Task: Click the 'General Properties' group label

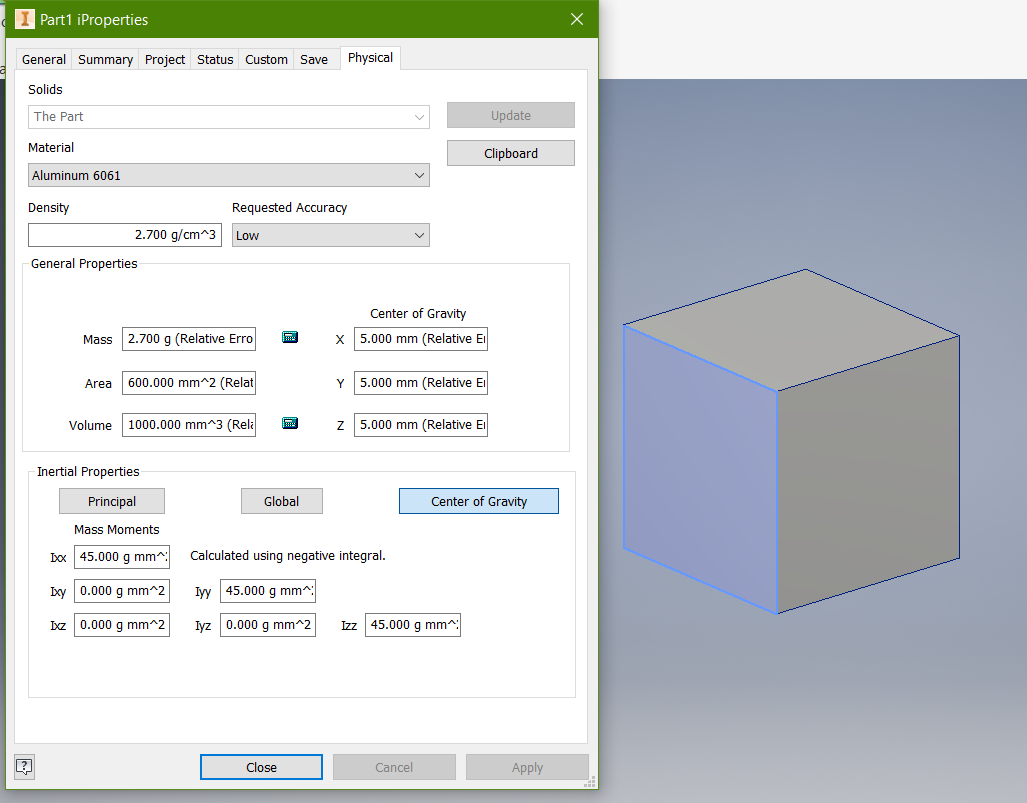Action: click(84, 263)
